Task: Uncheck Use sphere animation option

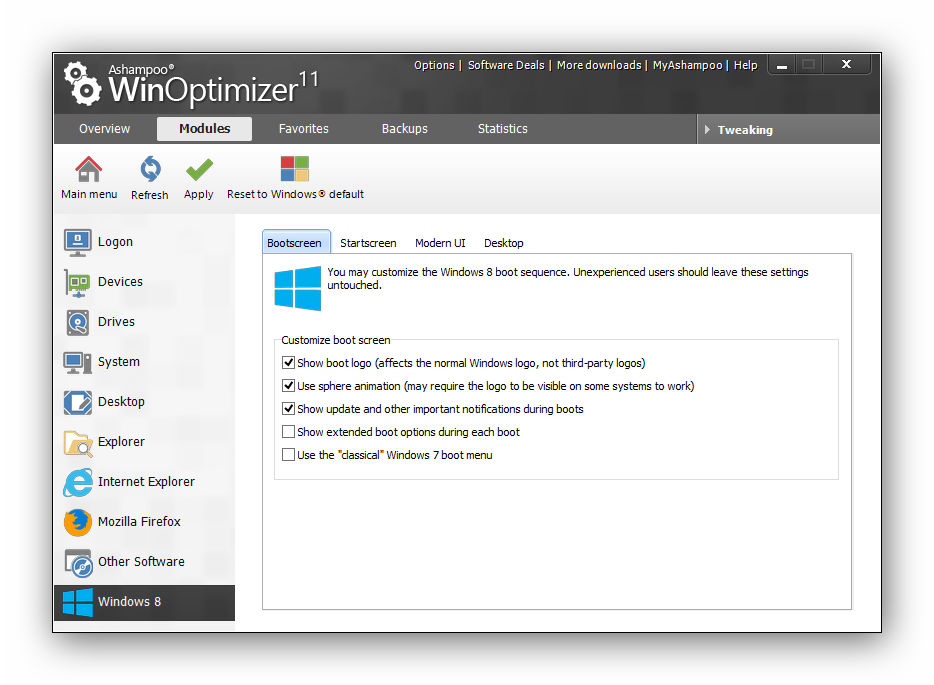Action: [288, 385]
